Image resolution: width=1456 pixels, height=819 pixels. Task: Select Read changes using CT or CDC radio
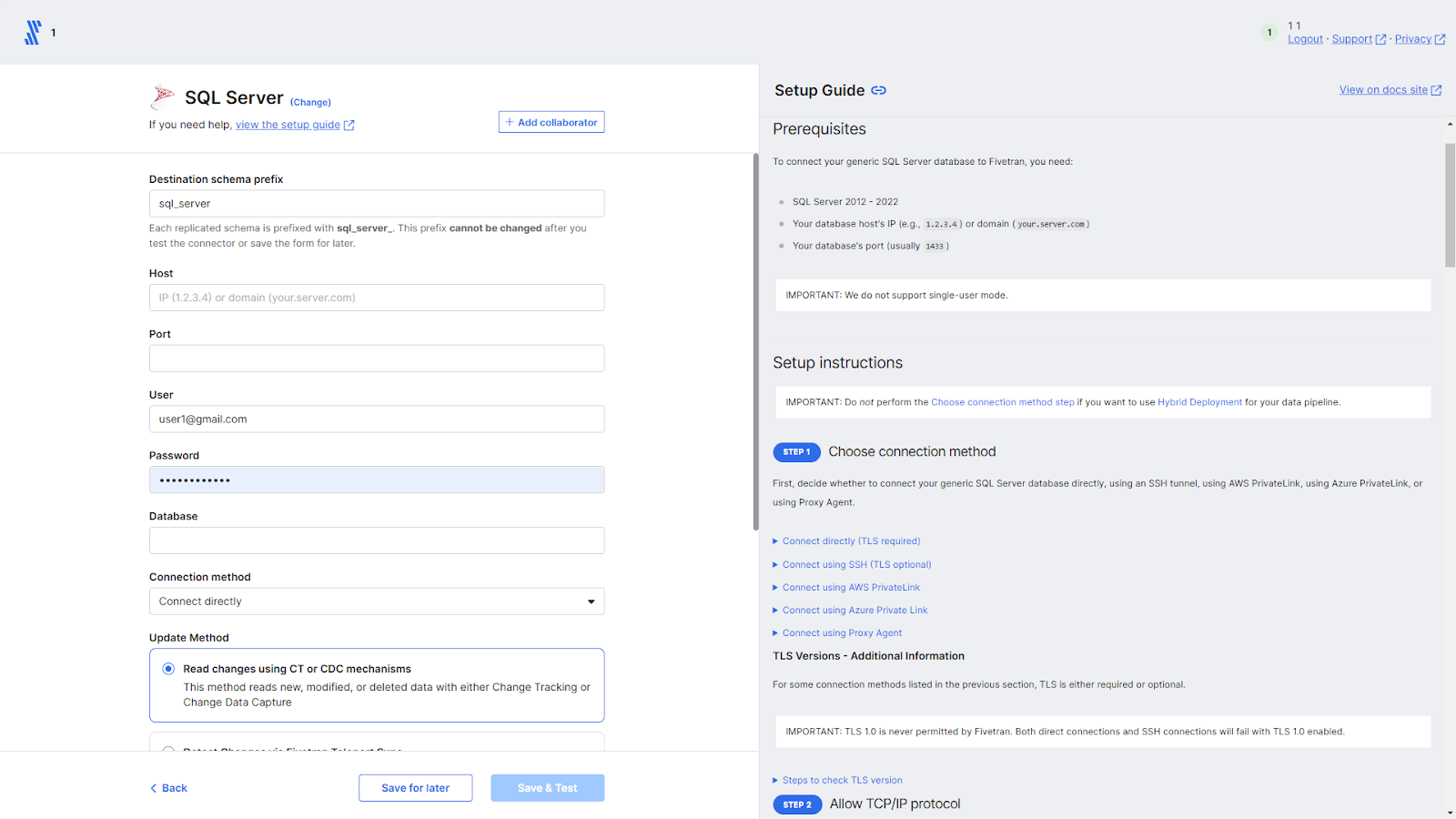(168, 669)
